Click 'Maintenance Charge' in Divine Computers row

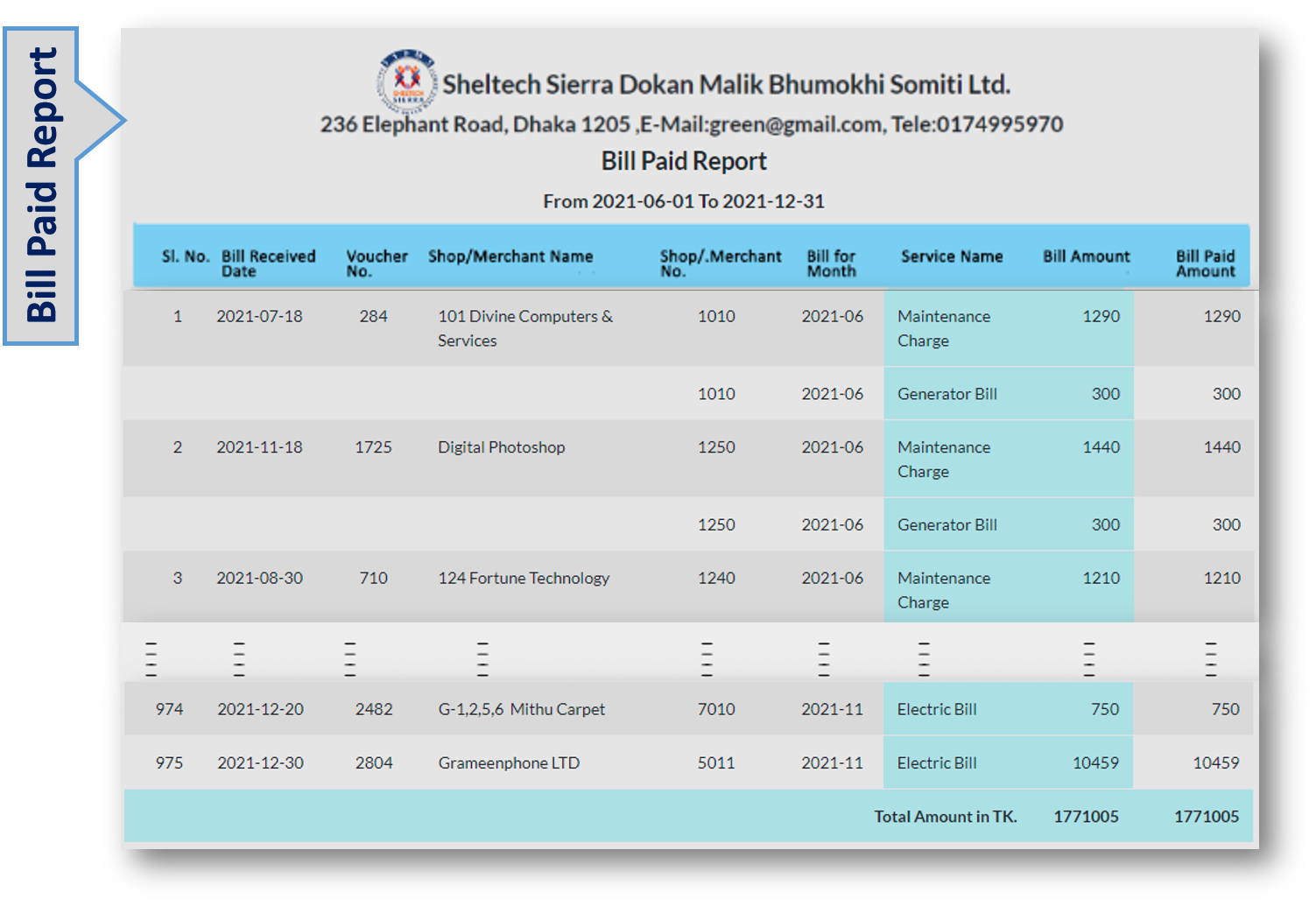[944, 328]
